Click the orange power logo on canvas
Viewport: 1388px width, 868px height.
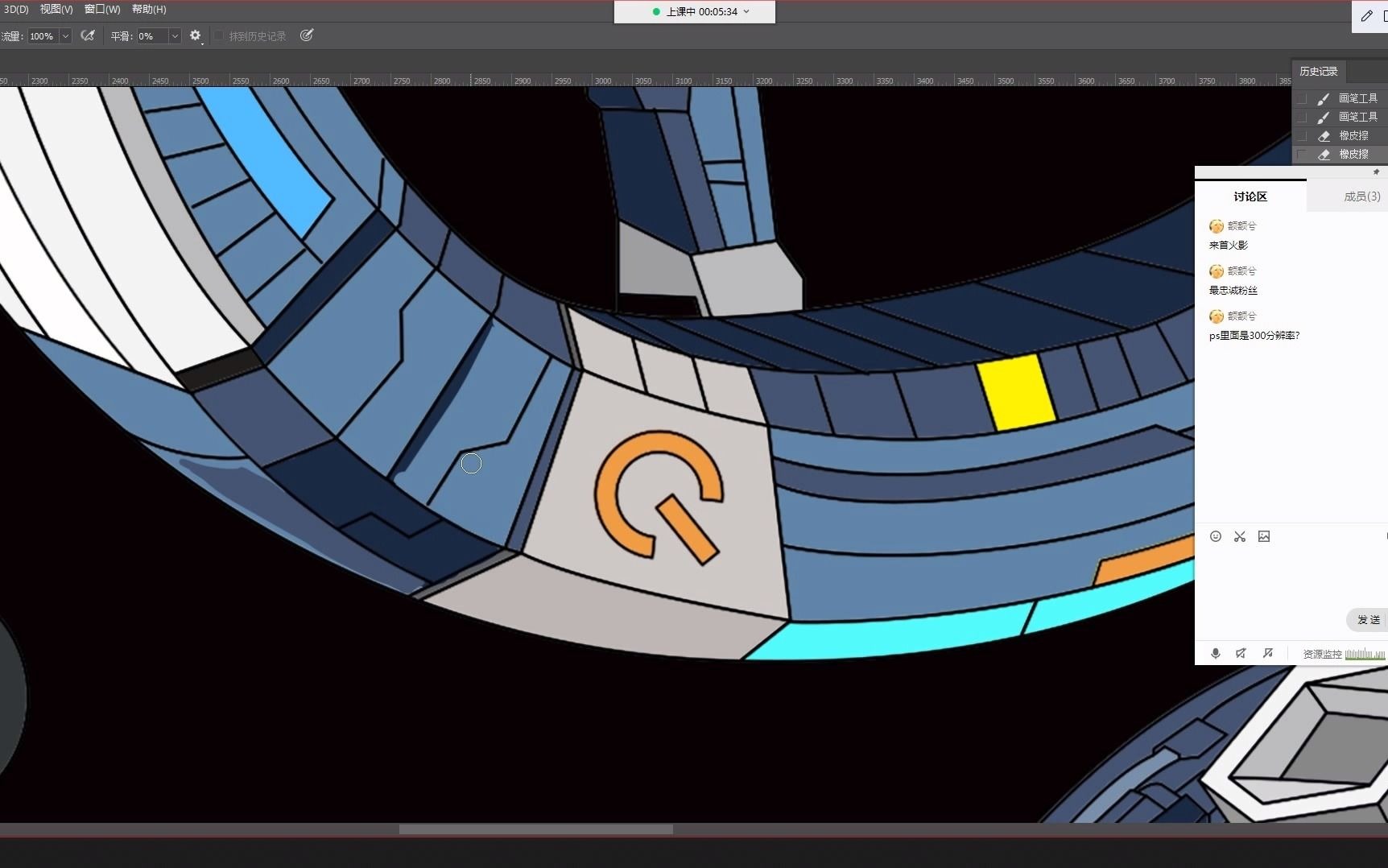click(659, 497)
